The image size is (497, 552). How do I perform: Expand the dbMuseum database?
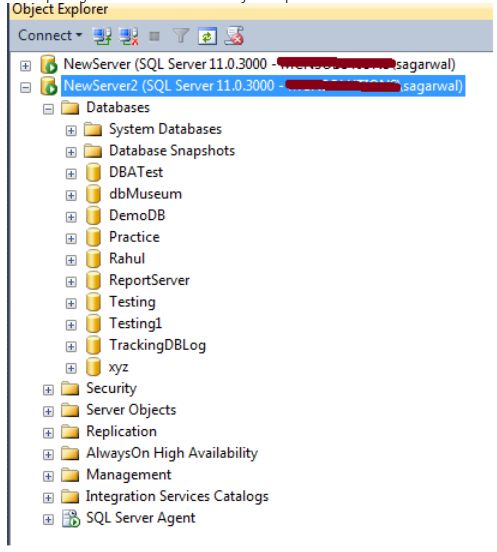click(71, 195)
